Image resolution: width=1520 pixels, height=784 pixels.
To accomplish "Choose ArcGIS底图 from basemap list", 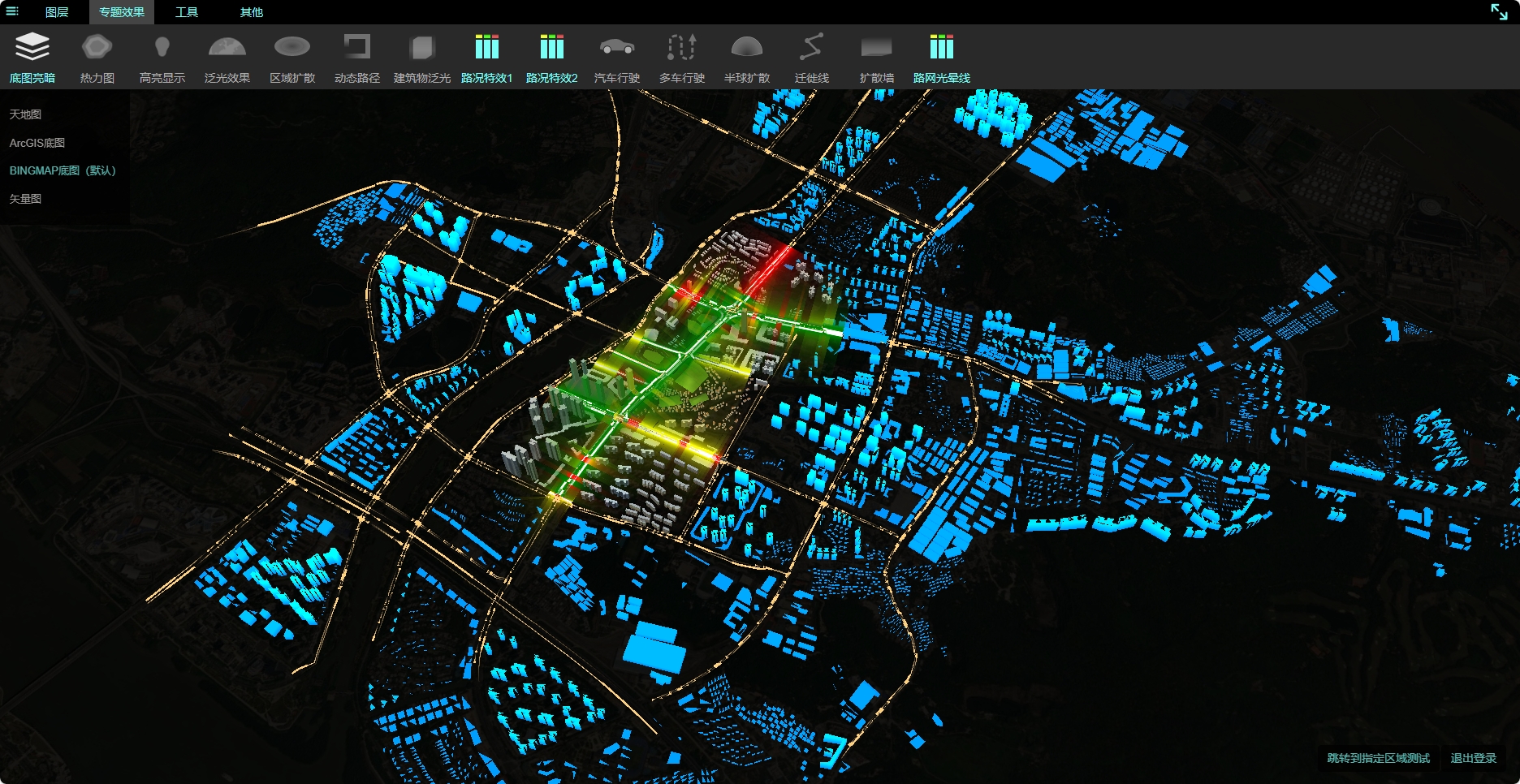I will 37,143.
